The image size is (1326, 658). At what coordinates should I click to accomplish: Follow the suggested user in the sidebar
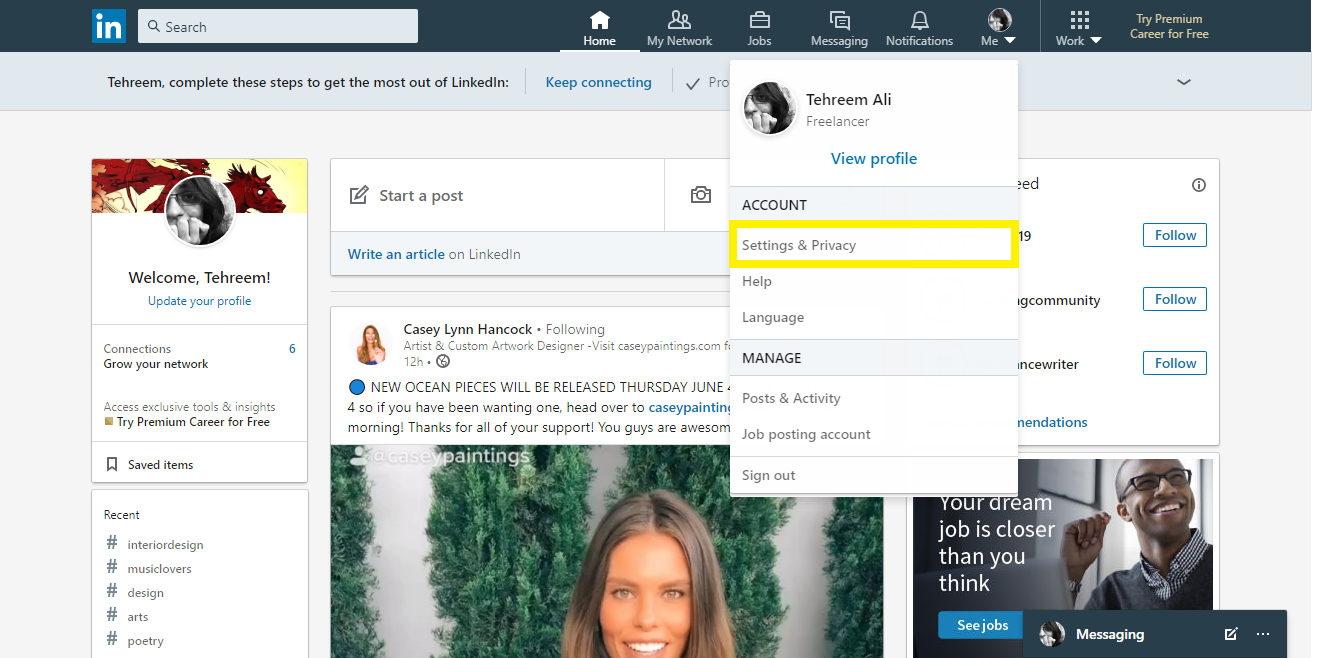[x=1174, y=235]
